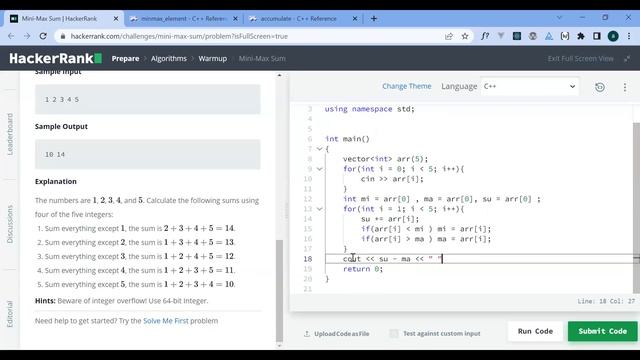Open the editor three-dot options menu
640x360 pixels.
click(x=624, y=87)
